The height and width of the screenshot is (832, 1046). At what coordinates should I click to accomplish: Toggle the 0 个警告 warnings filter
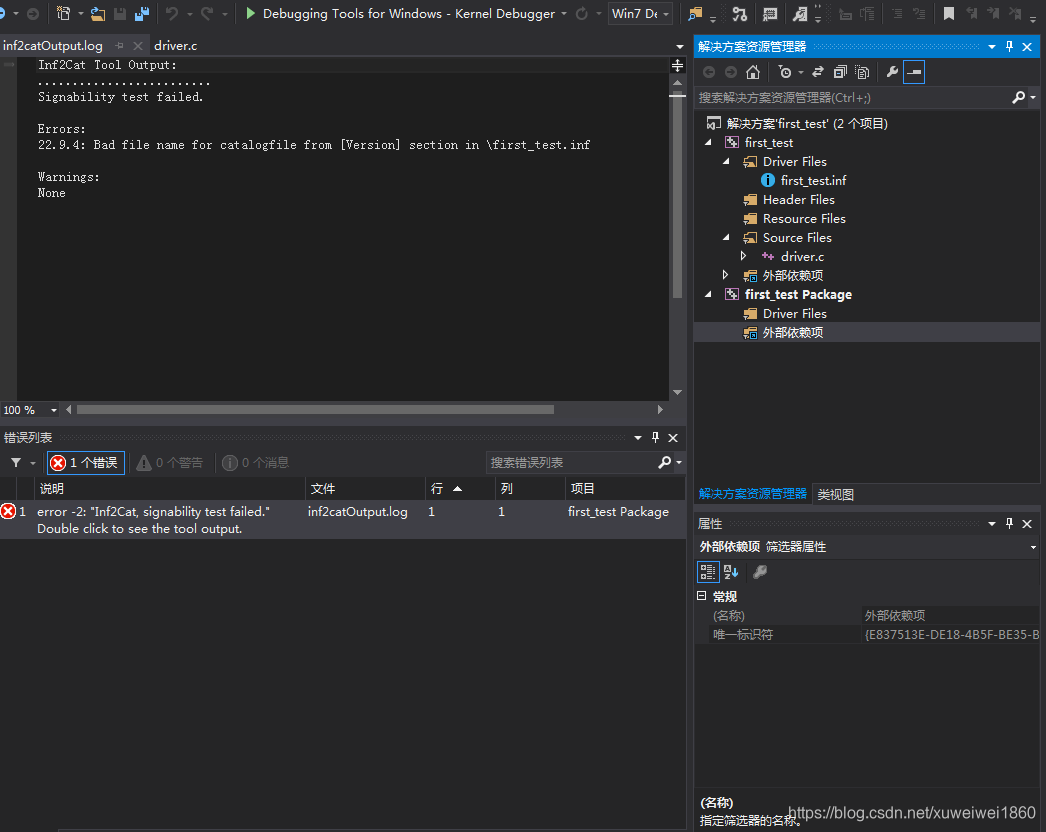[169, 462]
